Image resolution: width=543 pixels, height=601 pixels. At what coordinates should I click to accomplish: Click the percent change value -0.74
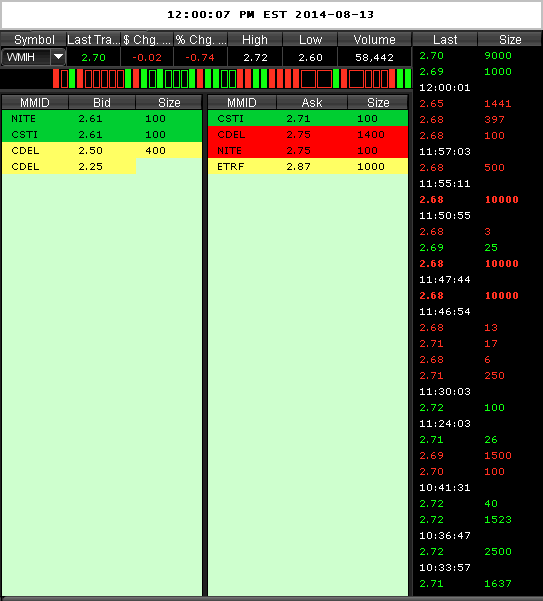pyautogui.click(x=200, y=57)
